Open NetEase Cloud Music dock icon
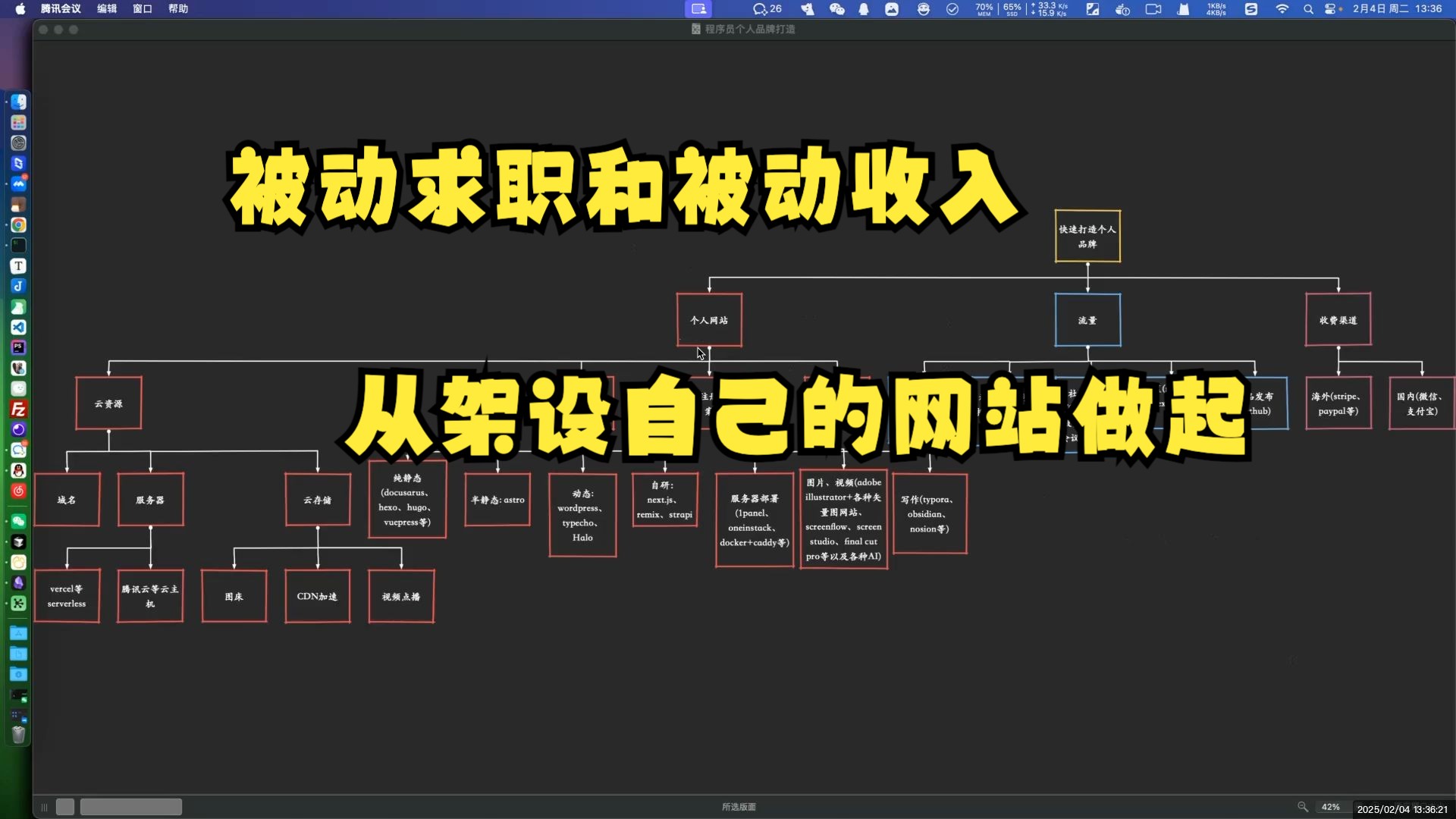 (19, 491)
